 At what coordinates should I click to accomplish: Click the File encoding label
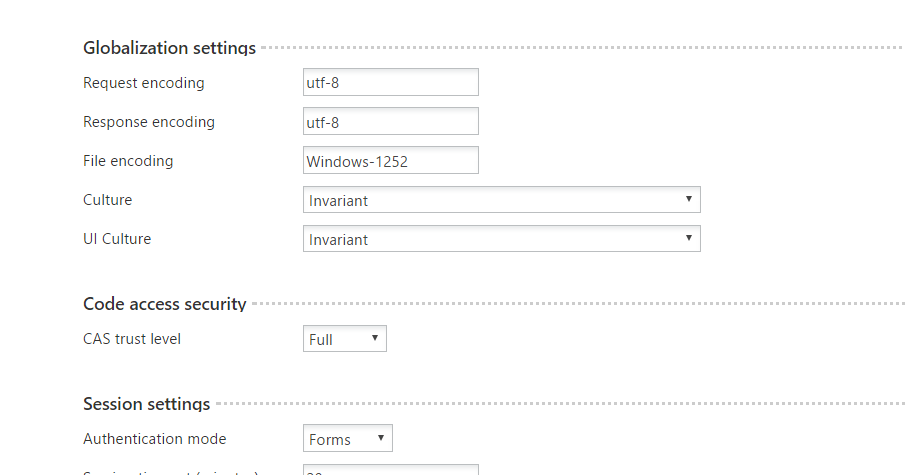(x=128, y=161)
